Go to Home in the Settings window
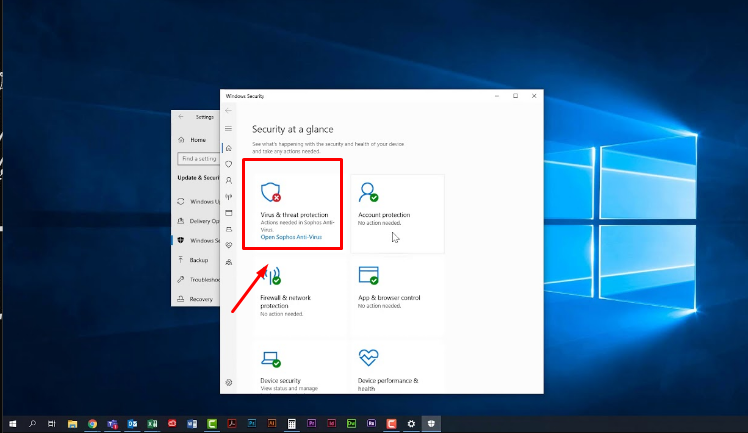 pos(196,140)
